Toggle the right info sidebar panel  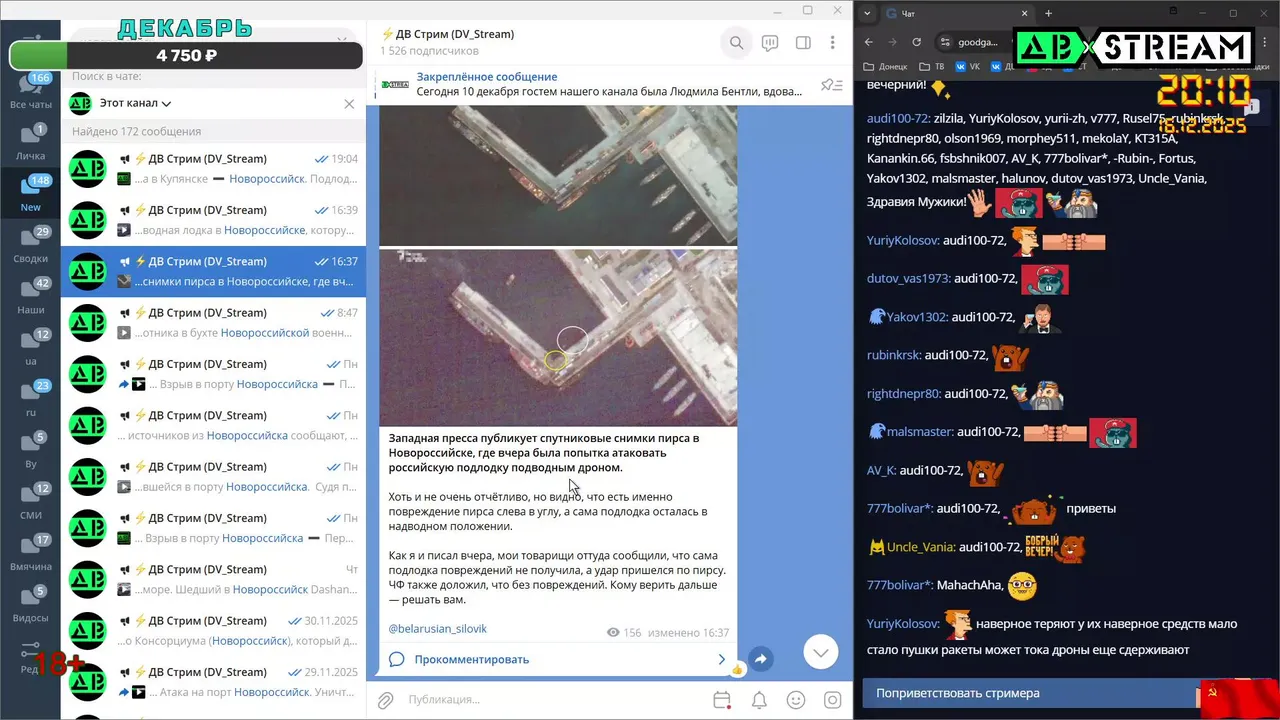point(802,43)
